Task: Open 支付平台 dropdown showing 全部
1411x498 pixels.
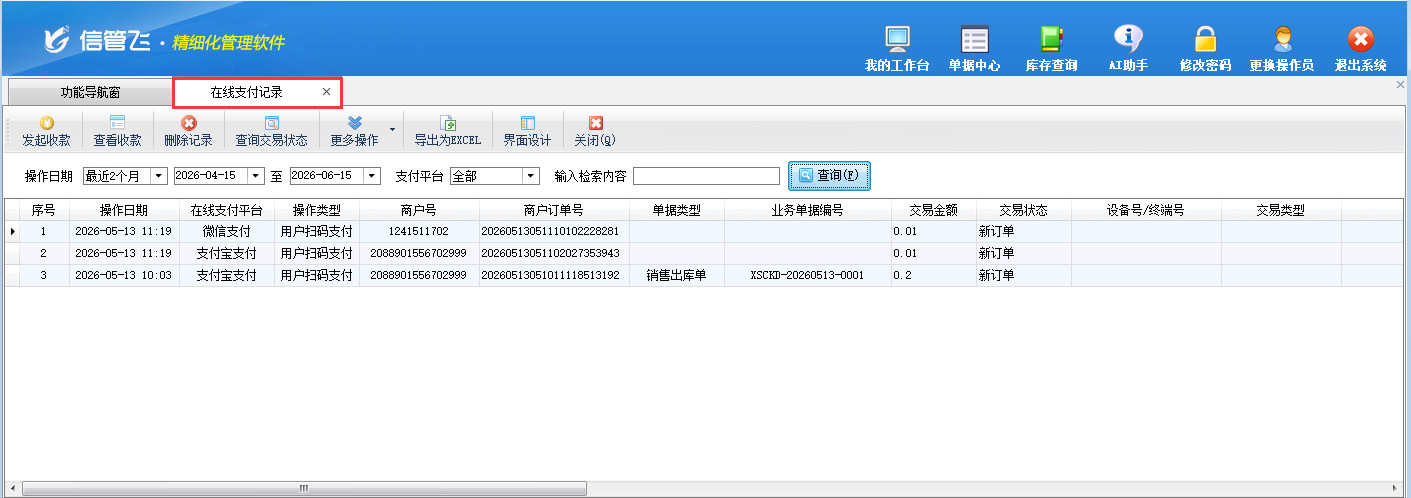Action: (531, 176)
